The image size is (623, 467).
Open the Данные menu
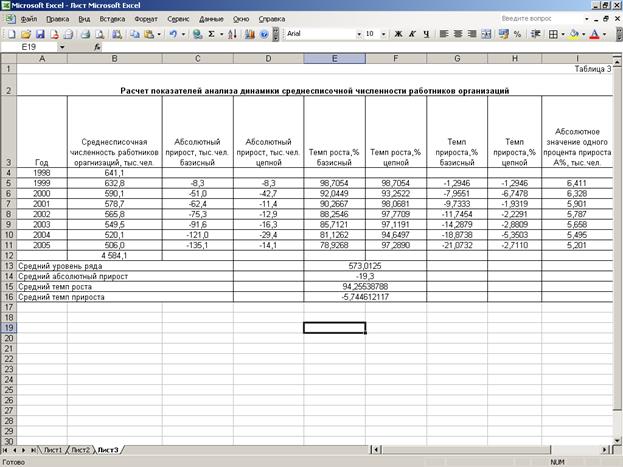click(x=211, y=19)
